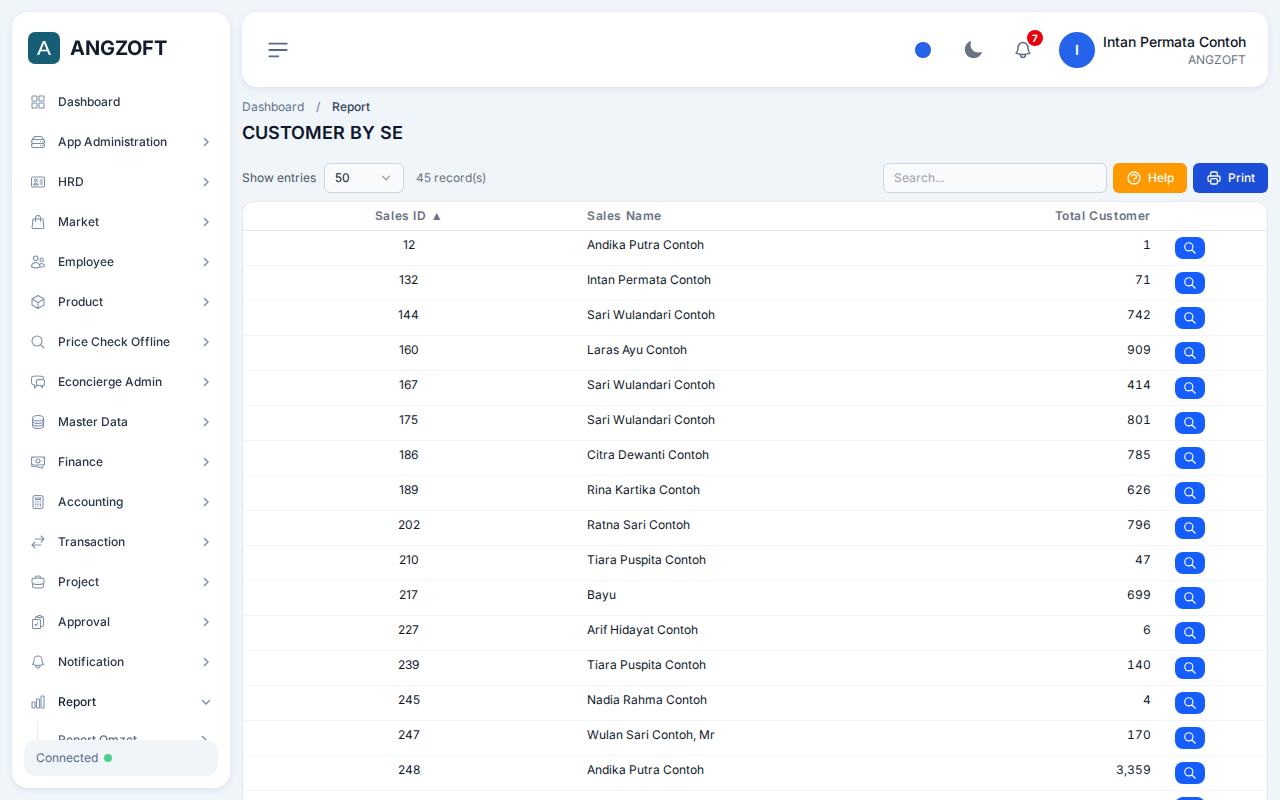Screen dimensions: 1280x800
Task: View details for Nadia Rahma Contoh row
Action: click(x=1190, y=703)
